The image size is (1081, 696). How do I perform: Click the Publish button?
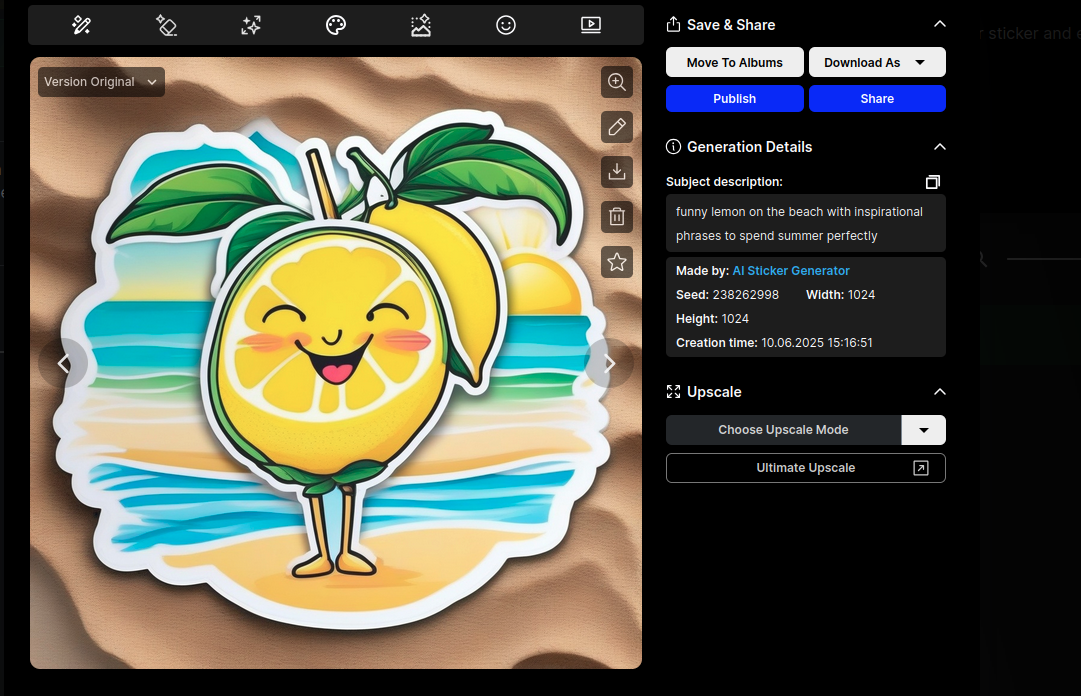click(x=734, y=98)
